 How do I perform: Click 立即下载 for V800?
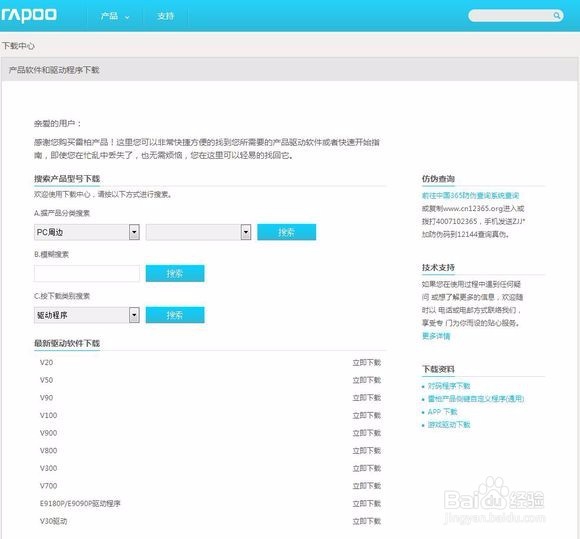(367, 451)
